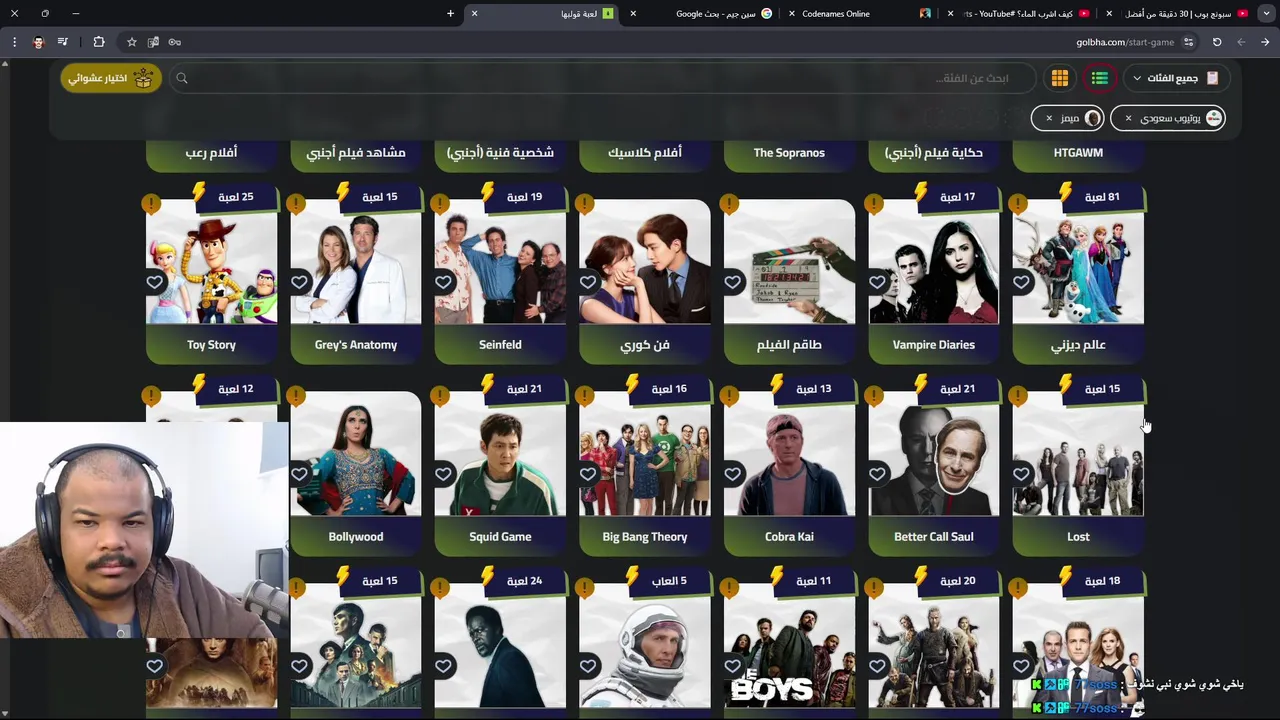Bookmark this page with the star
This screenshot has height=720, width=1280.
[x=131, y=42]
